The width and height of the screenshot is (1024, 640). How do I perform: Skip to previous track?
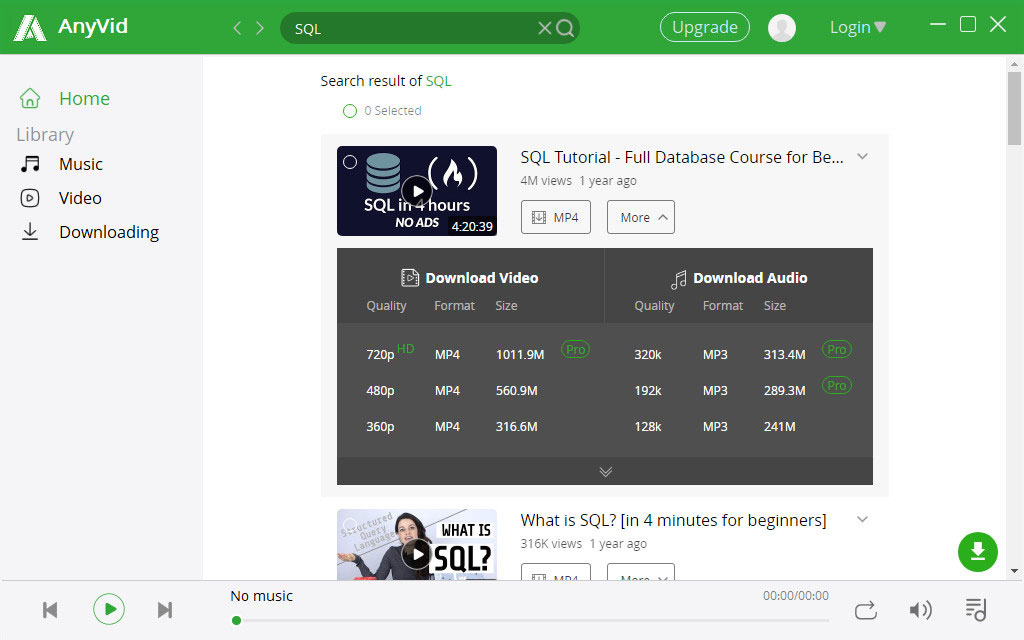(x=50, y=610)
